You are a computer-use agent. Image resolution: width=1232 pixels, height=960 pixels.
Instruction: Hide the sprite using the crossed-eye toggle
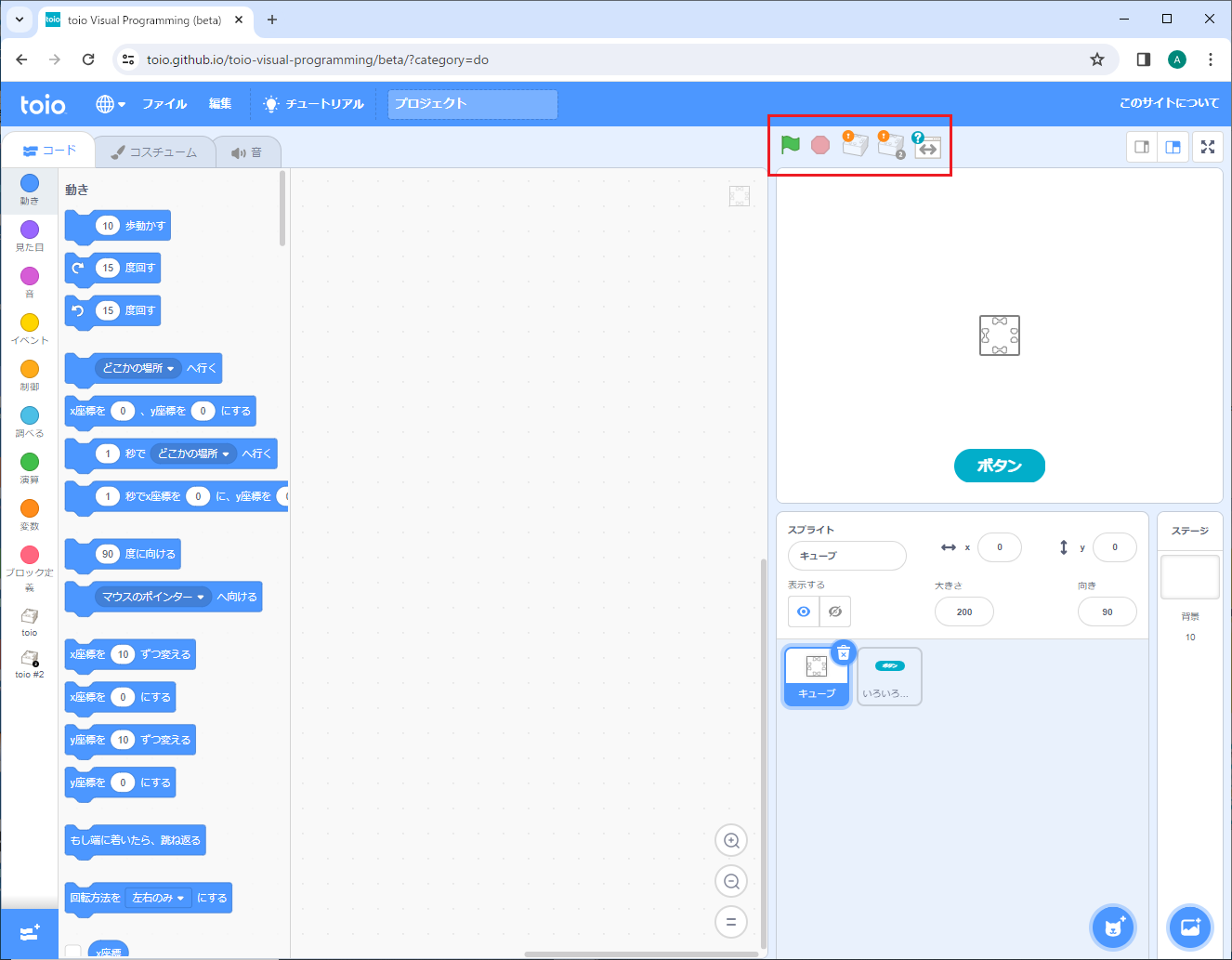(x=834, y=611)
